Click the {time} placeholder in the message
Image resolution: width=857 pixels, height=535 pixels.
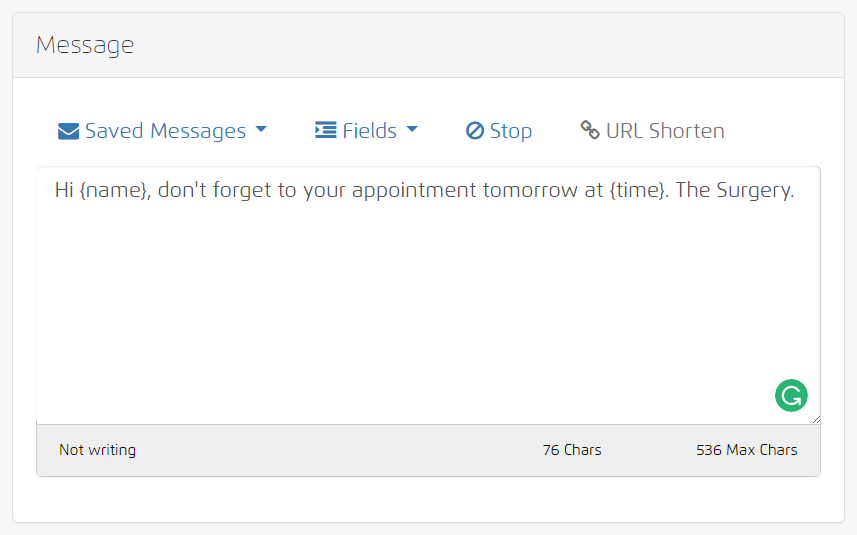coord(637,191)
